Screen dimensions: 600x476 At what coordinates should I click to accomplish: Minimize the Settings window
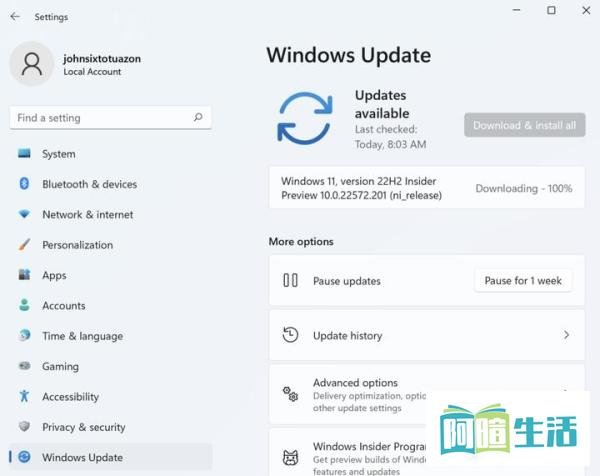tap(517, 10)
